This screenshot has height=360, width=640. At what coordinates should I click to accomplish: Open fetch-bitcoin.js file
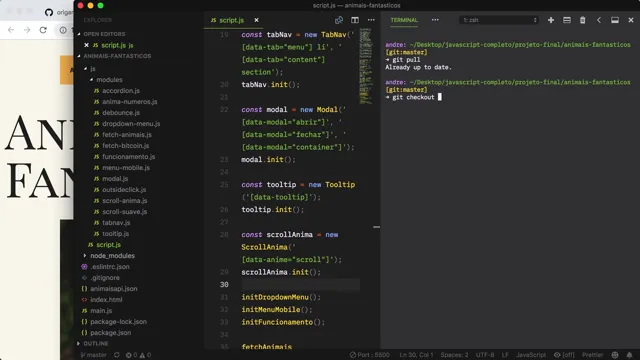tap(125, 146)
